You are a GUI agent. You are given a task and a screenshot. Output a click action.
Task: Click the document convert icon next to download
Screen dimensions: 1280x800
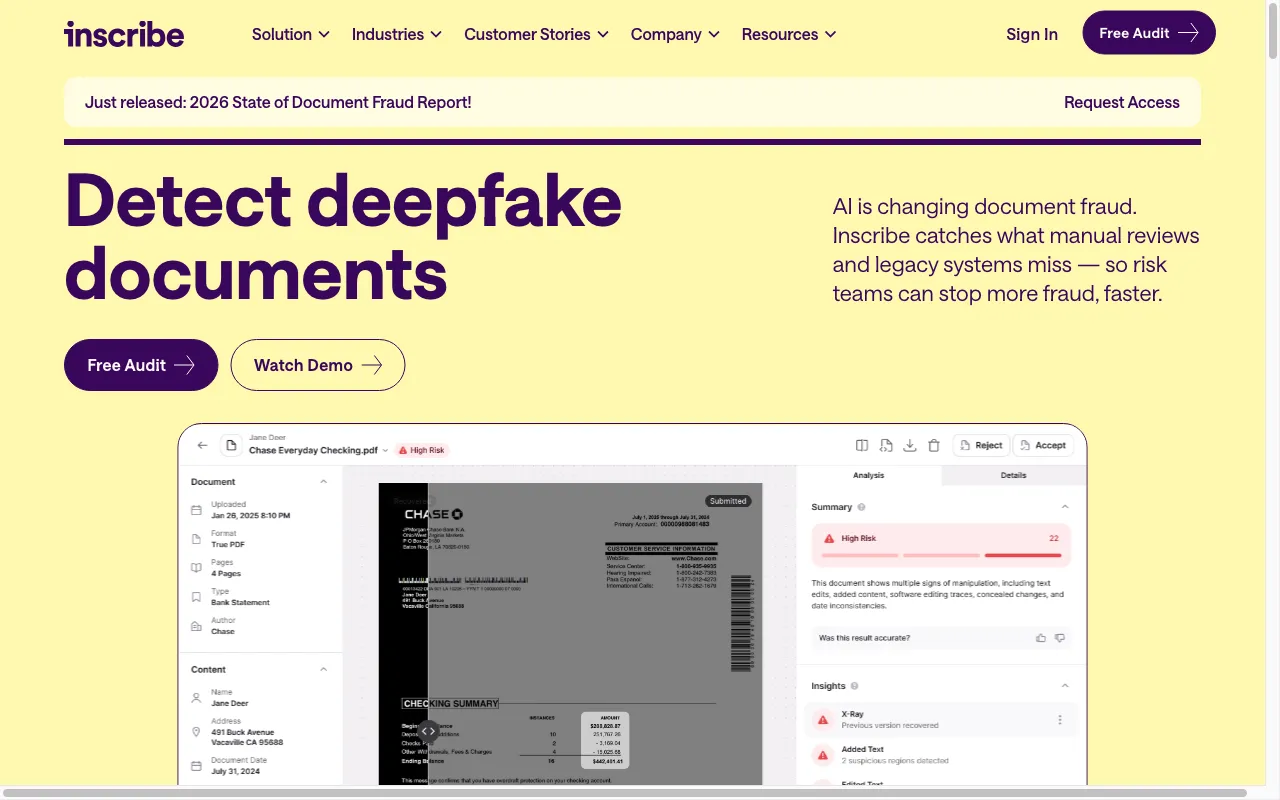click(x=886, y=445)
